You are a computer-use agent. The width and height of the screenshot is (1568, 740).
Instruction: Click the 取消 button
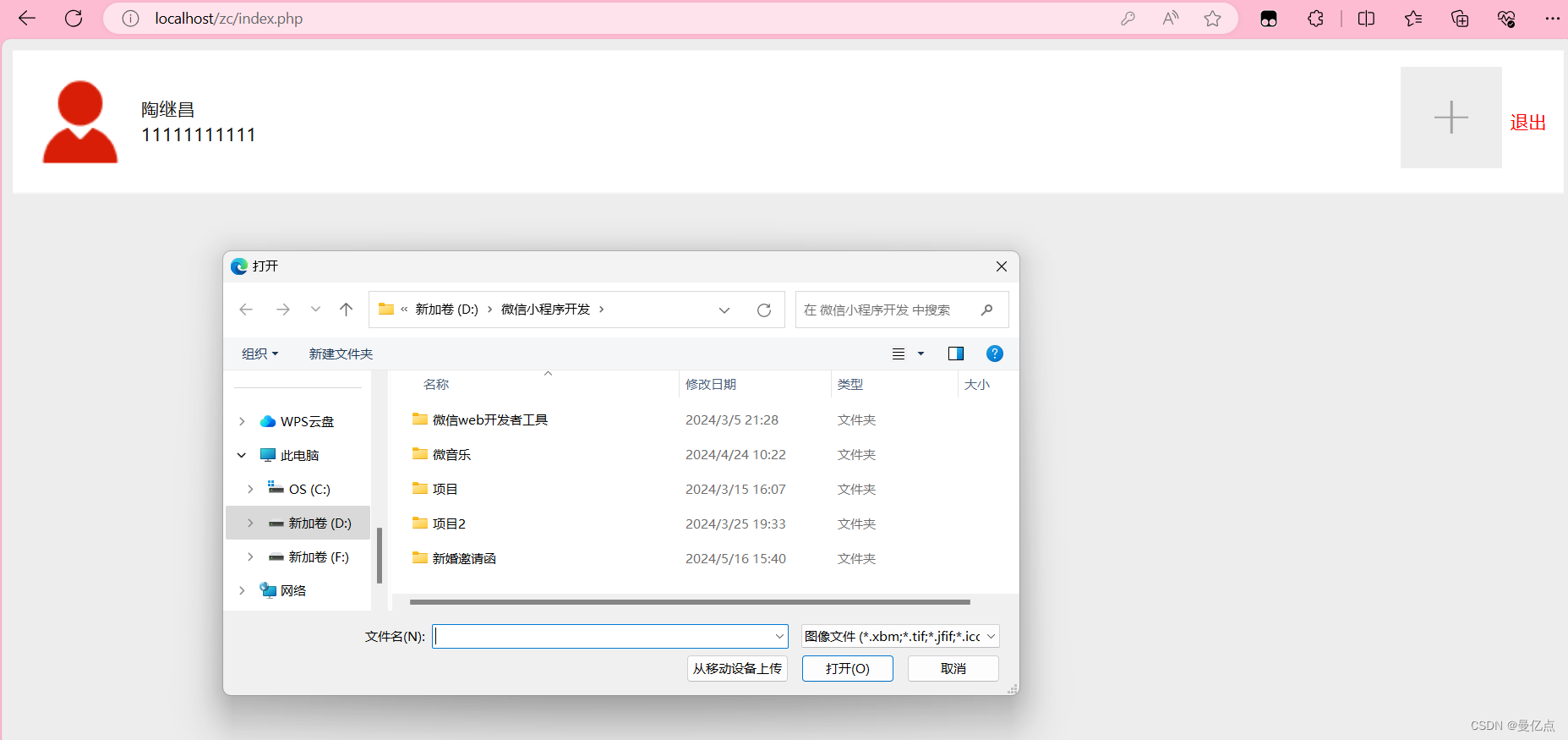[x=953, y=669]
